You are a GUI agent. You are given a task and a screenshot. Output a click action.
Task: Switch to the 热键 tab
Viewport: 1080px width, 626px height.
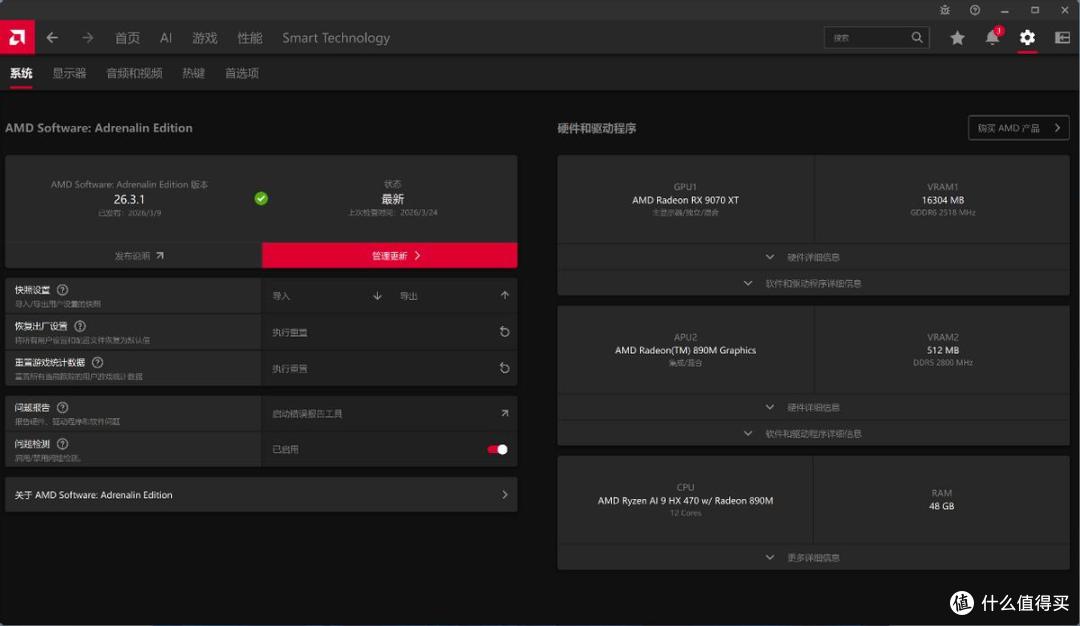coord(194,73)
